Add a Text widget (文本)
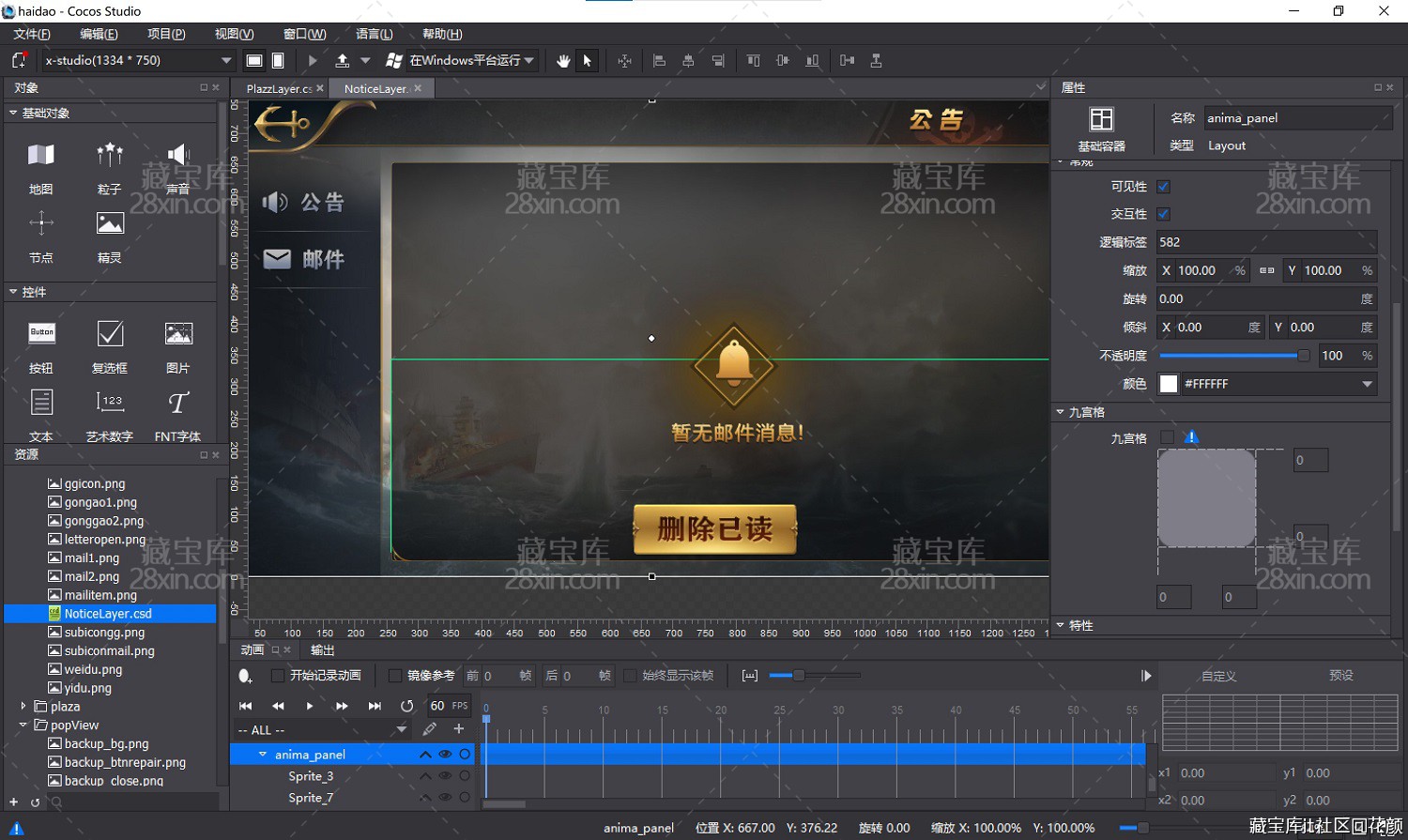1408x840 pixels. (x=41, y=415)
